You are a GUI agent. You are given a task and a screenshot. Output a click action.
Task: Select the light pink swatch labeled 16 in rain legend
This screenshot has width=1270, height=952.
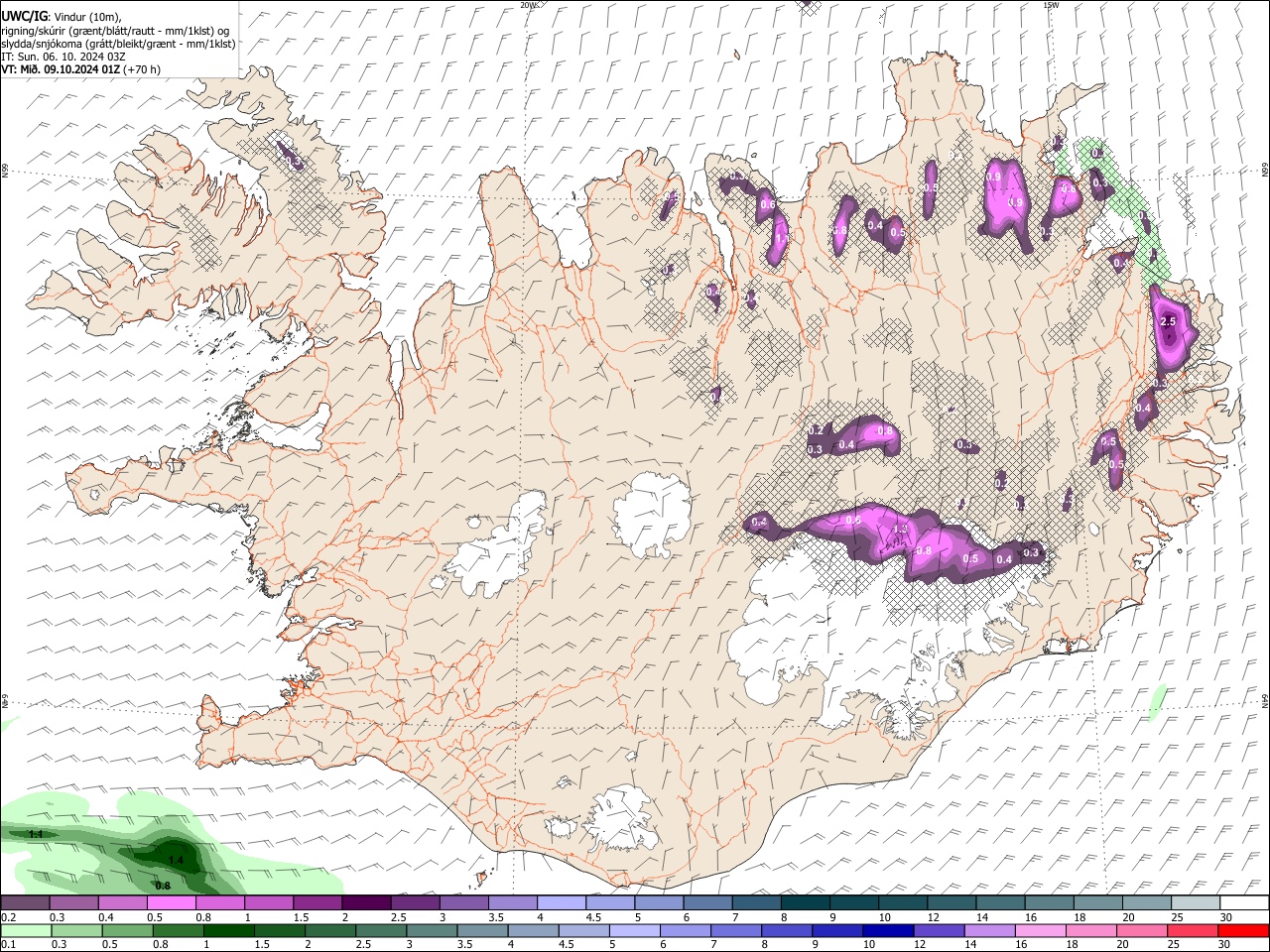tap(1041, 930)
